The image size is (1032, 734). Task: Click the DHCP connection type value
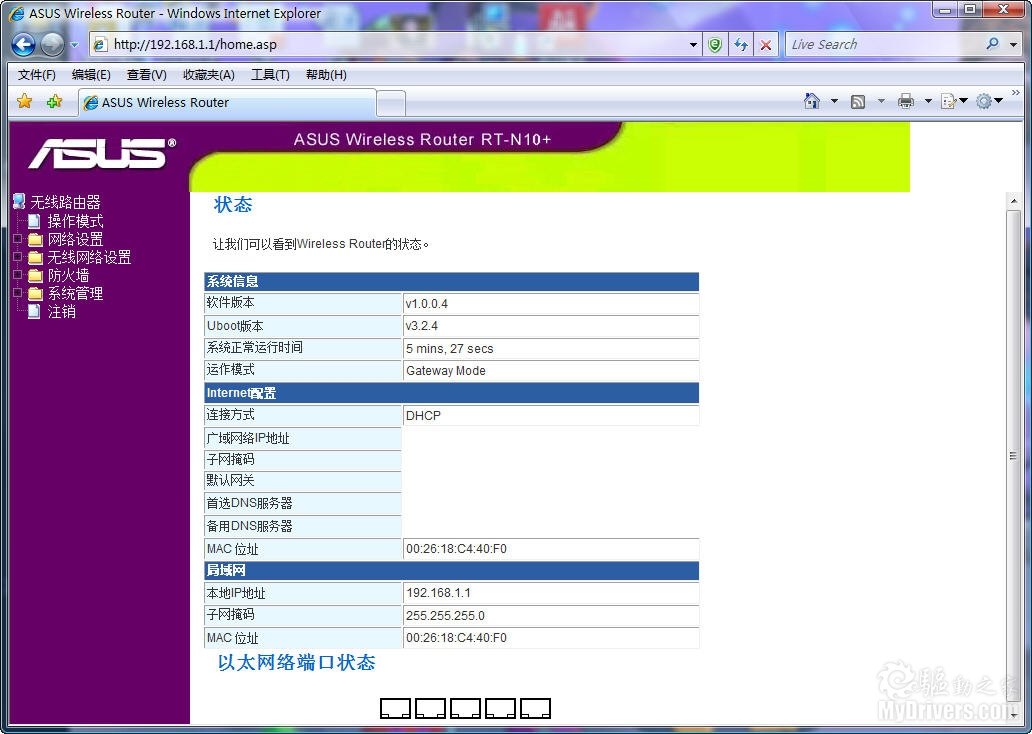tap(423, 416)
